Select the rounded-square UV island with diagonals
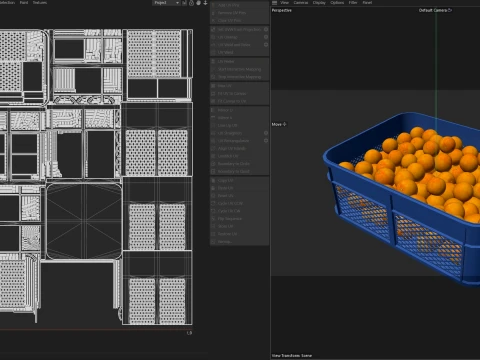 pos(84,221)
